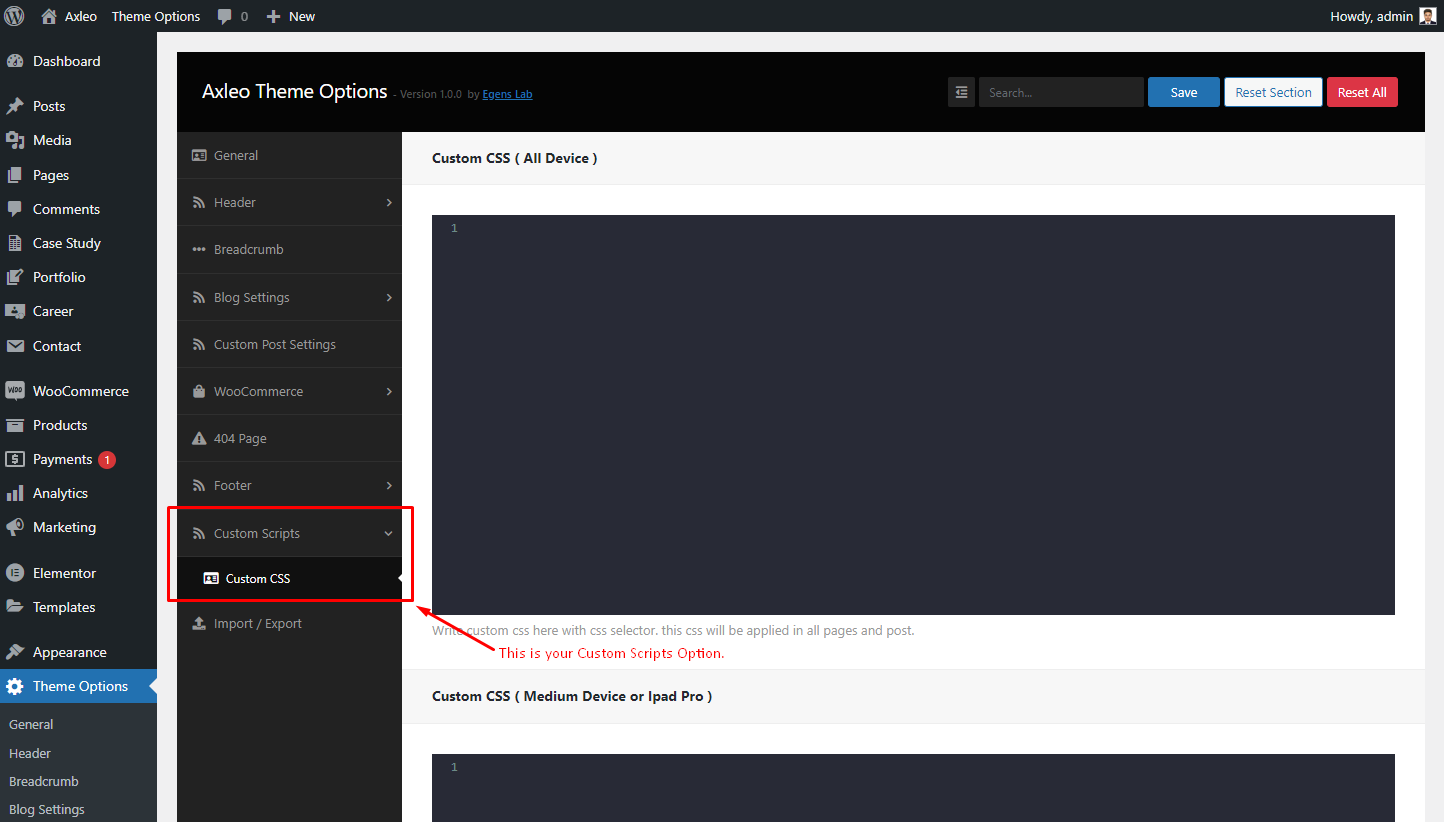The height and width of the screenshot is (822, 1444).
Task: Save the theme options
Action: point(1184,92)
